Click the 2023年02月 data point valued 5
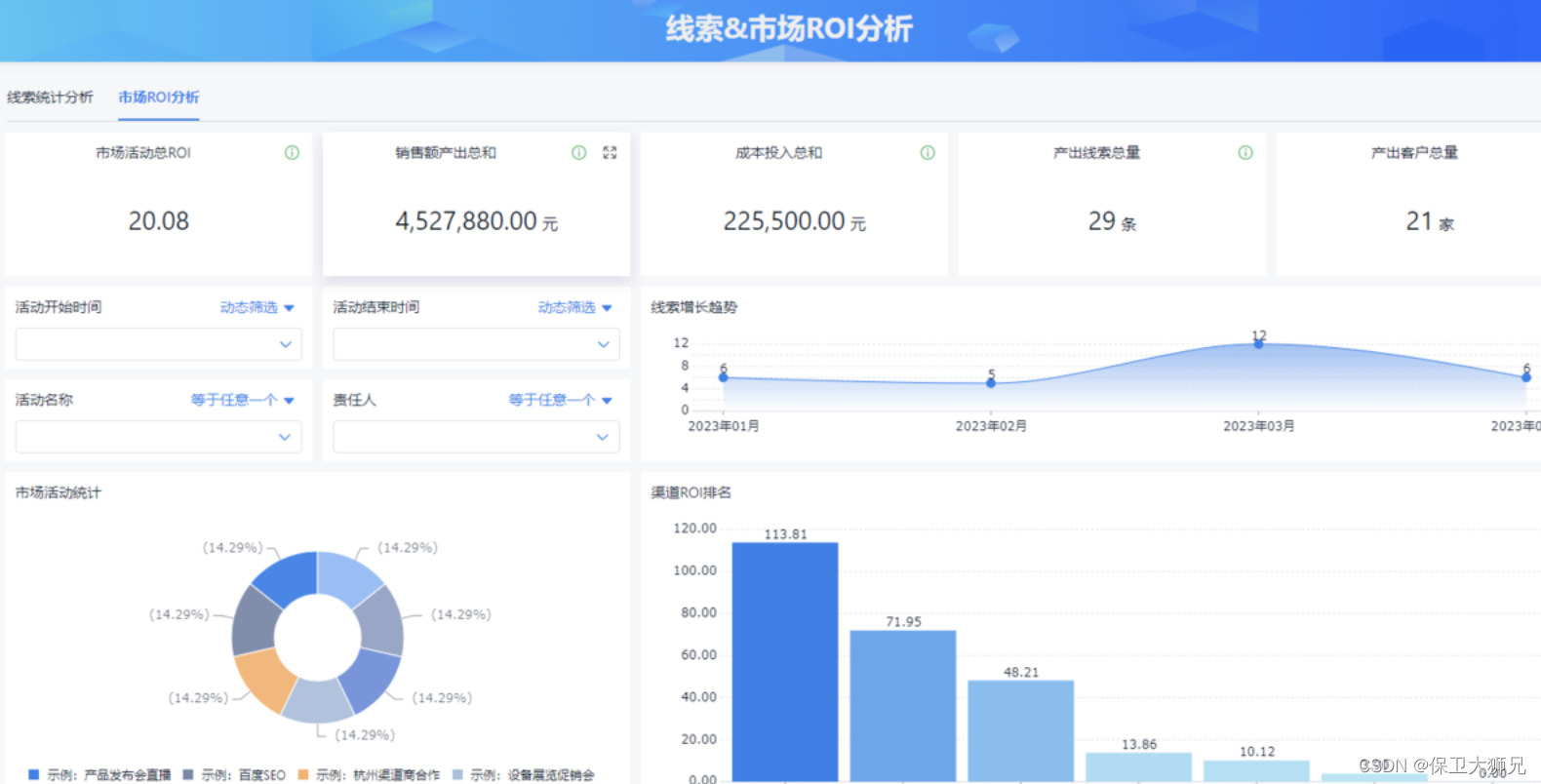 coord(991,383)
